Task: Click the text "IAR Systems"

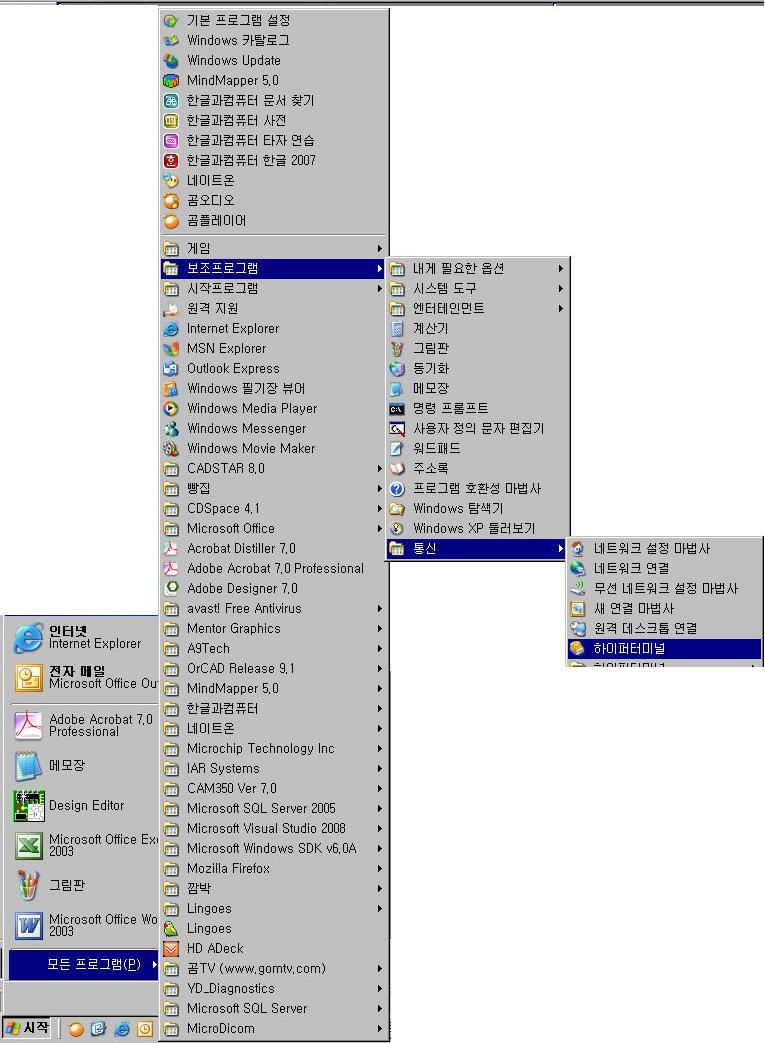Action: (223, 769)
